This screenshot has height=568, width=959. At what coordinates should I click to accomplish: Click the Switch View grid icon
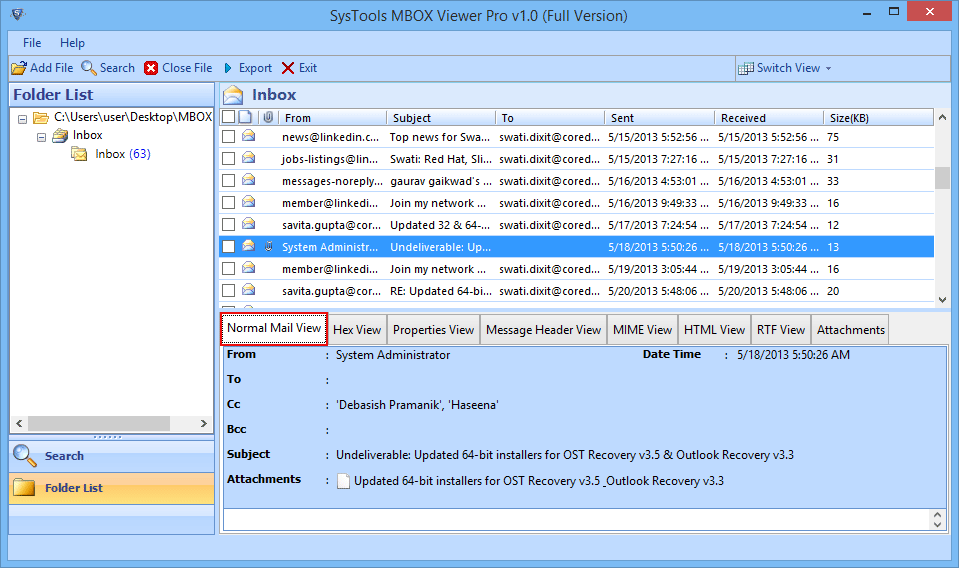click(x=746, y=68)
